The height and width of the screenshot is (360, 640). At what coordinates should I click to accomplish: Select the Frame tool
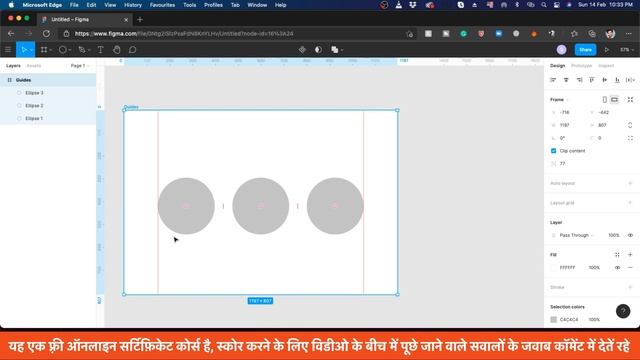click(x=44, y=50)
